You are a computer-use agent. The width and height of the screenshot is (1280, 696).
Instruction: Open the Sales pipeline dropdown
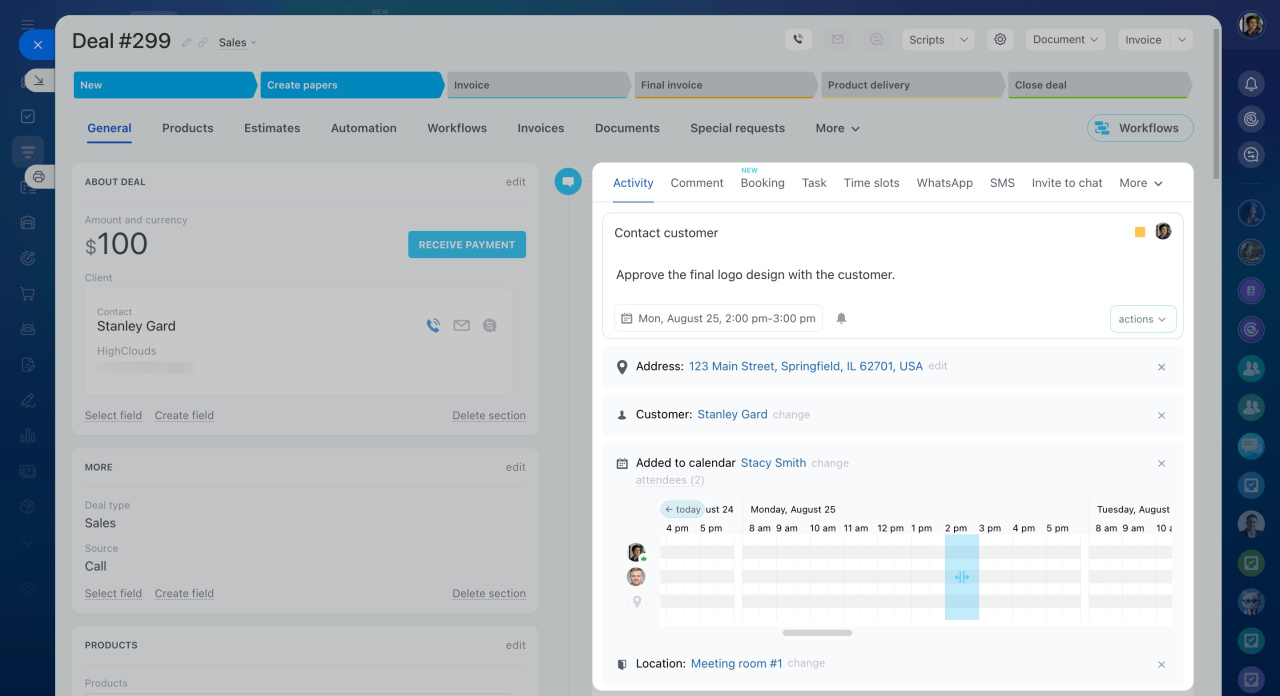238,43
